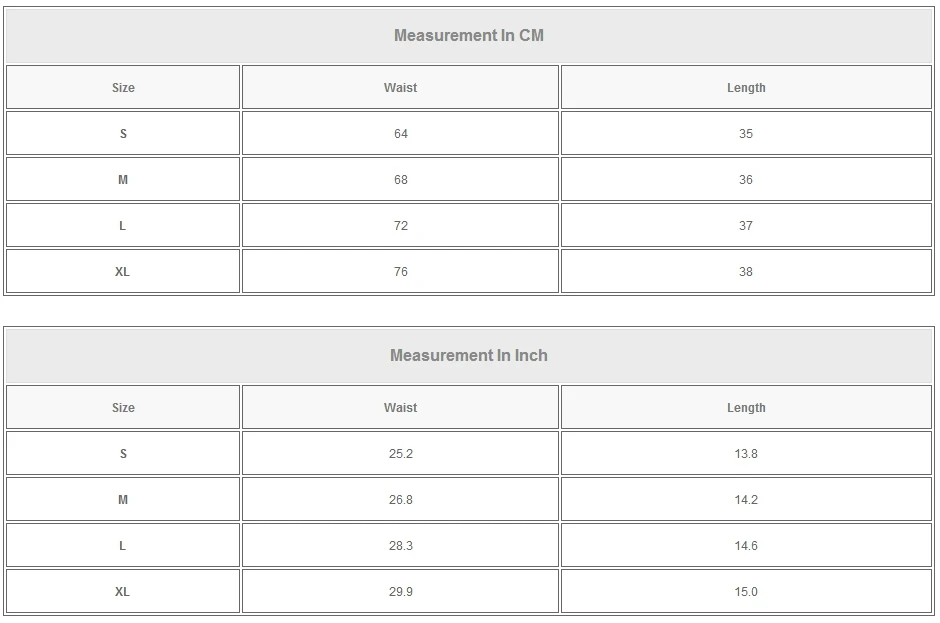Screen dimensions: 940x623
Task: Select the waist value 76 cell
Action: tap(400, 272)
